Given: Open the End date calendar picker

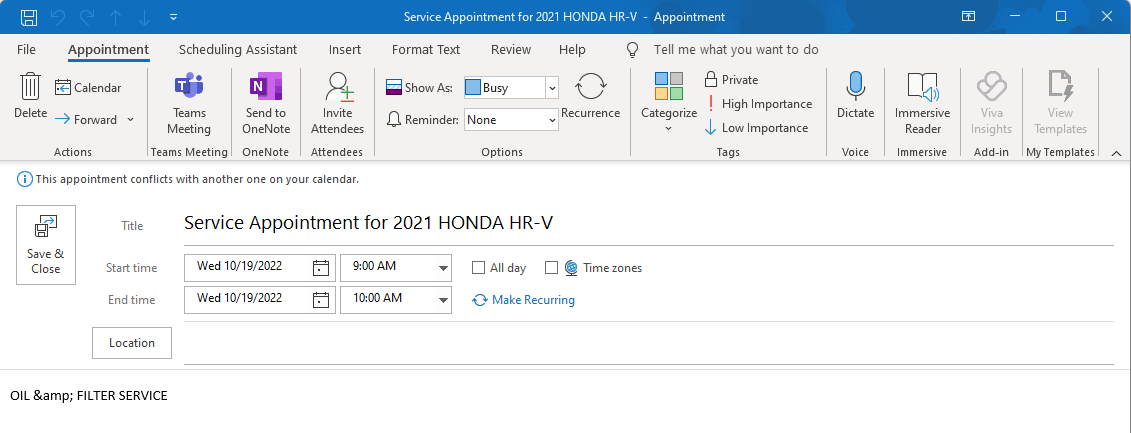Looking at the screenshot, I should (x=321, y=299).
